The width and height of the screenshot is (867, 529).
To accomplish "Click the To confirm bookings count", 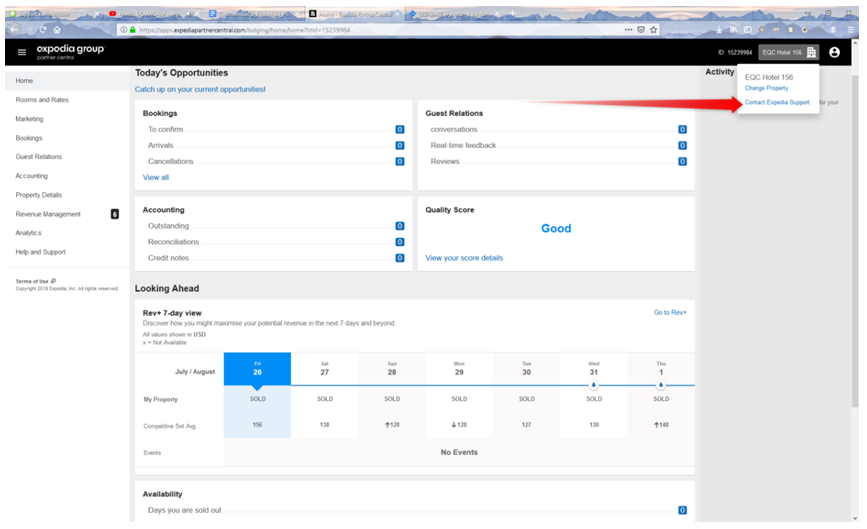I will pyautogui.click(x=400, y=129).
